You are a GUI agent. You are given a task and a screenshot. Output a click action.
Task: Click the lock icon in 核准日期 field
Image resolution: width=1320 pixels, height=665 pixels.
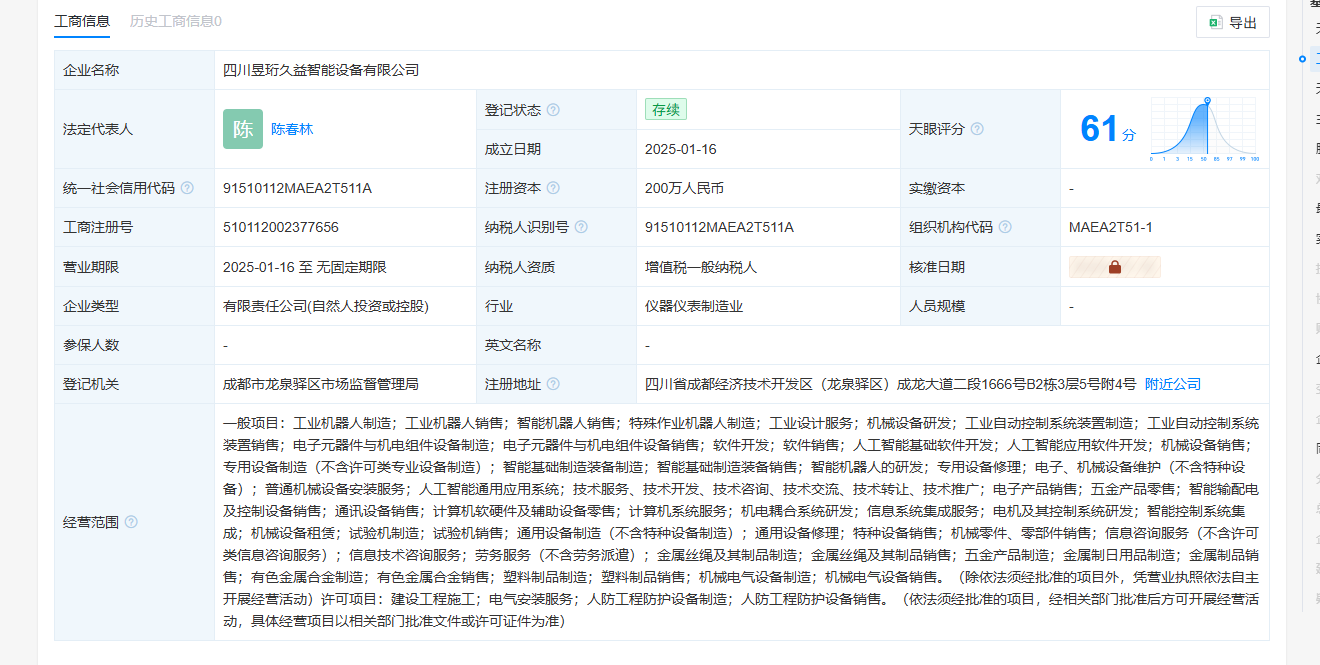[x=1114, y=267]
